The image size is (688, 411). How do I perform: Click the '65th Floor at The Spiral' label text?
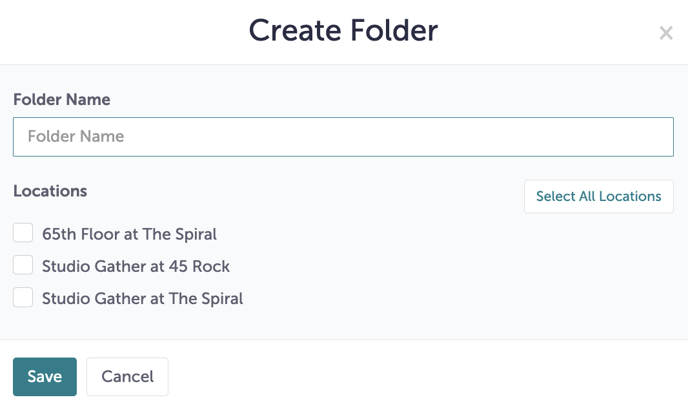coord(129,234)
